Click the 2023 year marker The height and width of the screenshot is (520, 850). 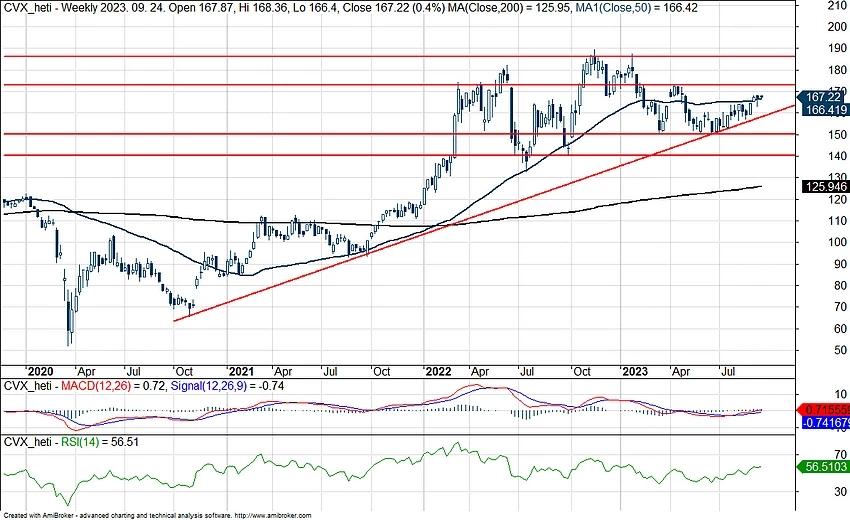point(631,370)
